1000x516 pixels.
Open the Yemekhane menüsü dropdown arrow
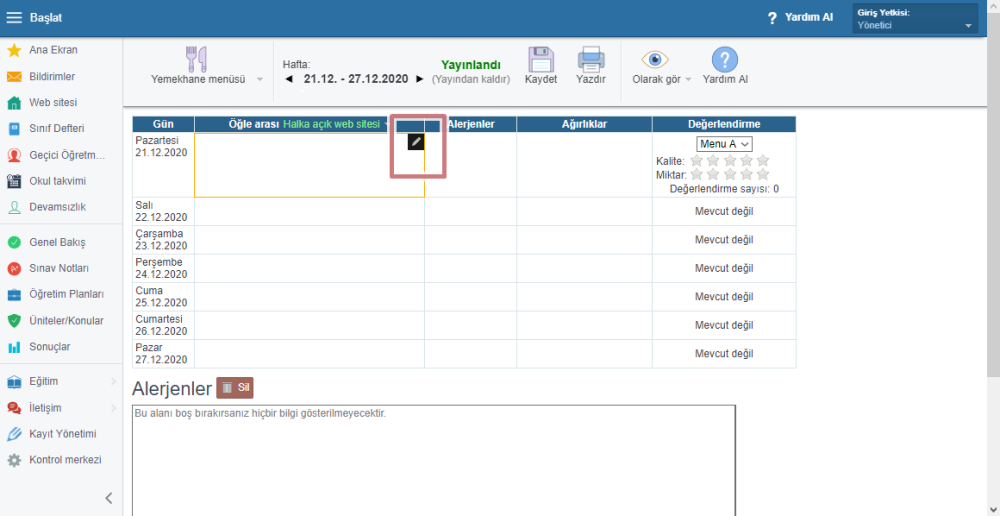point(260,80)
